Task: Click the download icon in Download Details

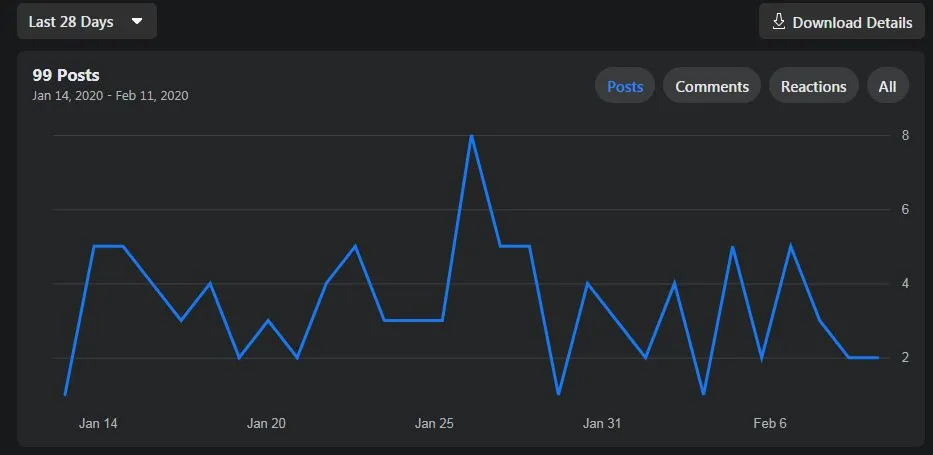Action: click(778, 22)
